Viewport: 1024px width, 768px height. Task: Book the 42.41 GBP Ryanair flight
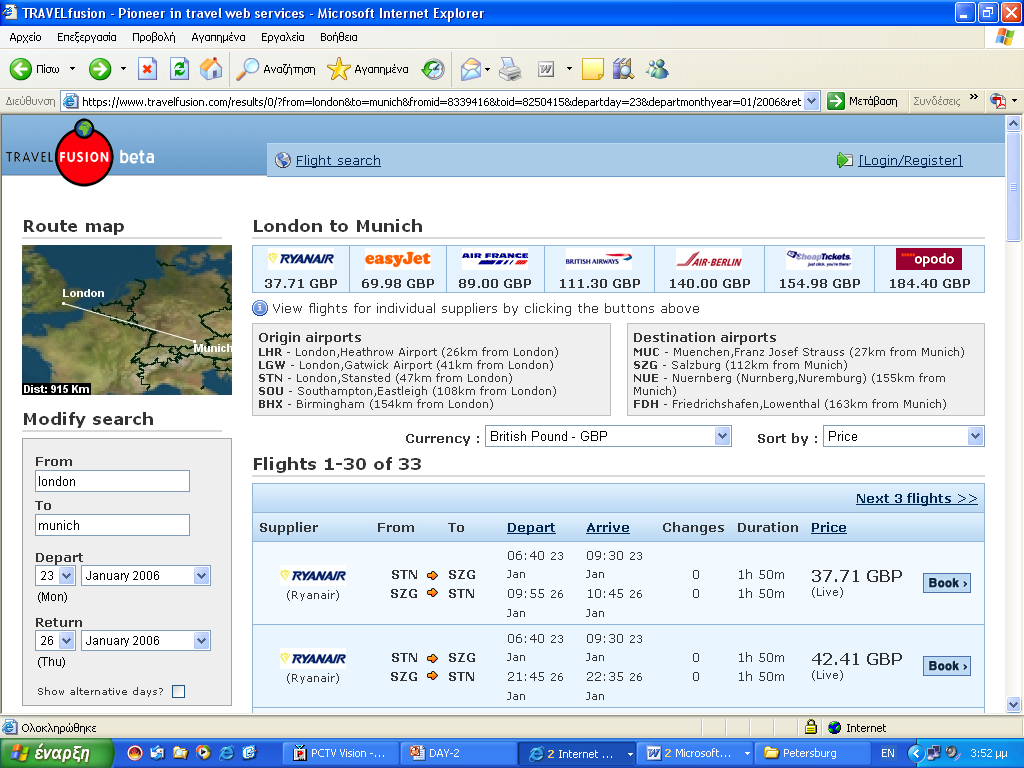(947, 666)
